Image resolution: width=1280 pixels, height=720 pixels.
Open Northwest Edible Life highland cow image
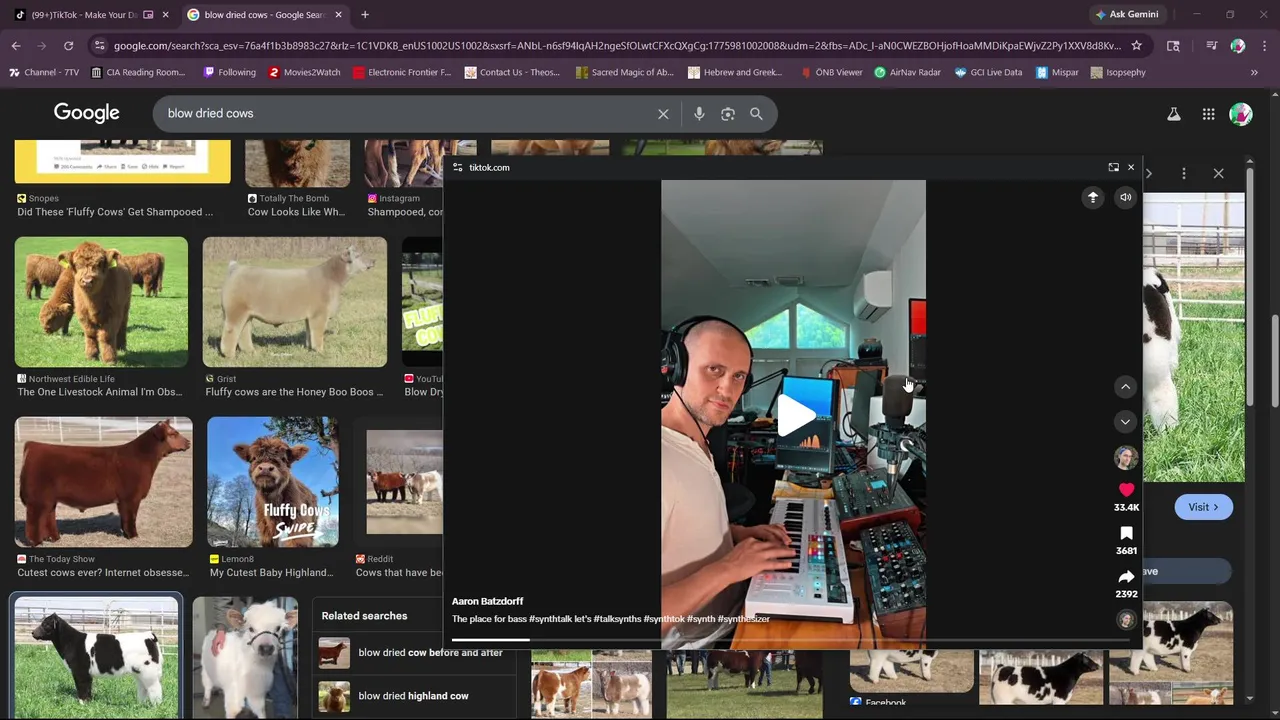[x=101, y=302]
